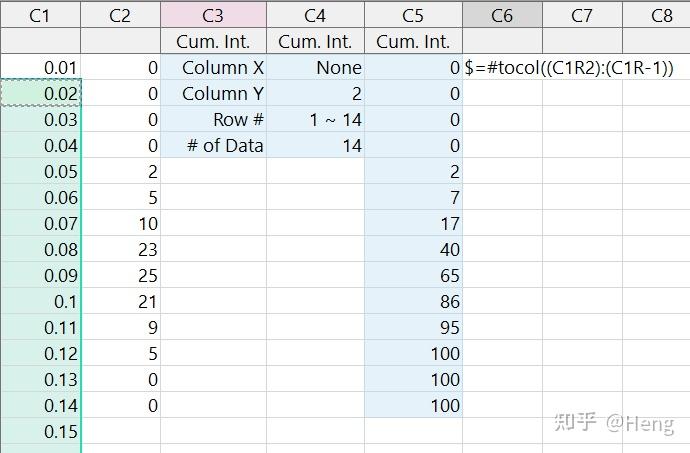Viewport: 690px width, 453px height.
Task: Click the cell showing 'None'
Action: 315,68
